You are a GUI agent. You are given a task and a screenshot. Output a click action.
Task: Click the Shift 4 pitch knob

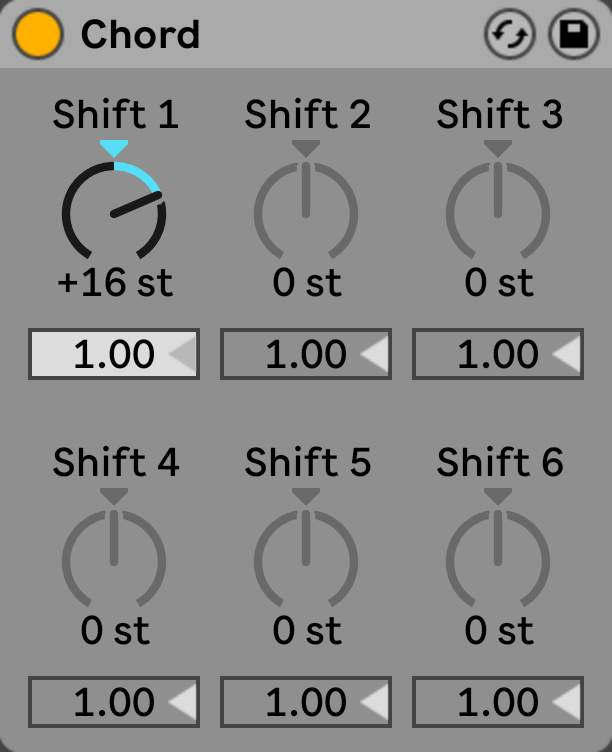(114, 558)
